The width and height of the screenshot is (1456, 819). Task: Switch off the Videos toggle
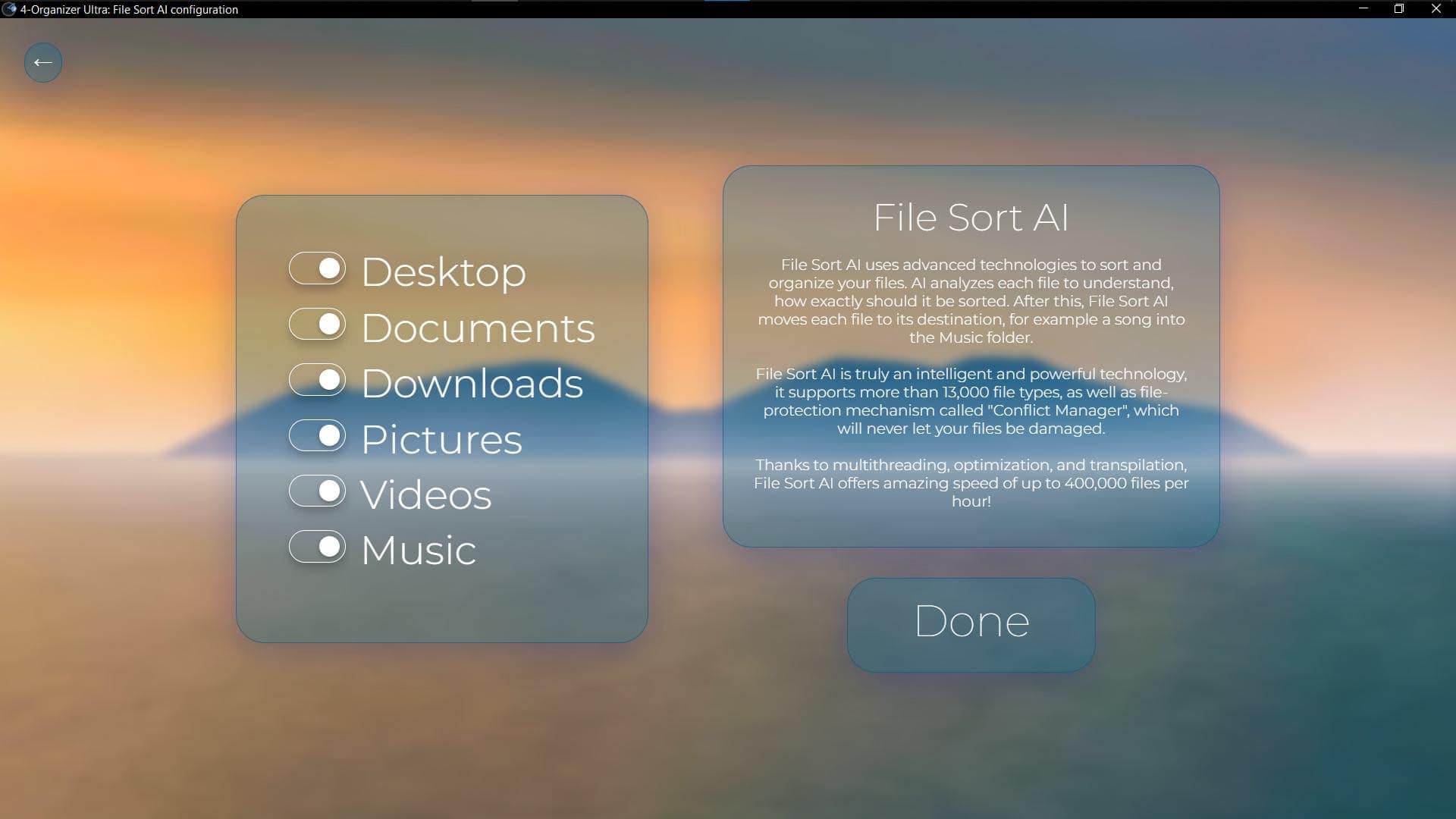317,491
